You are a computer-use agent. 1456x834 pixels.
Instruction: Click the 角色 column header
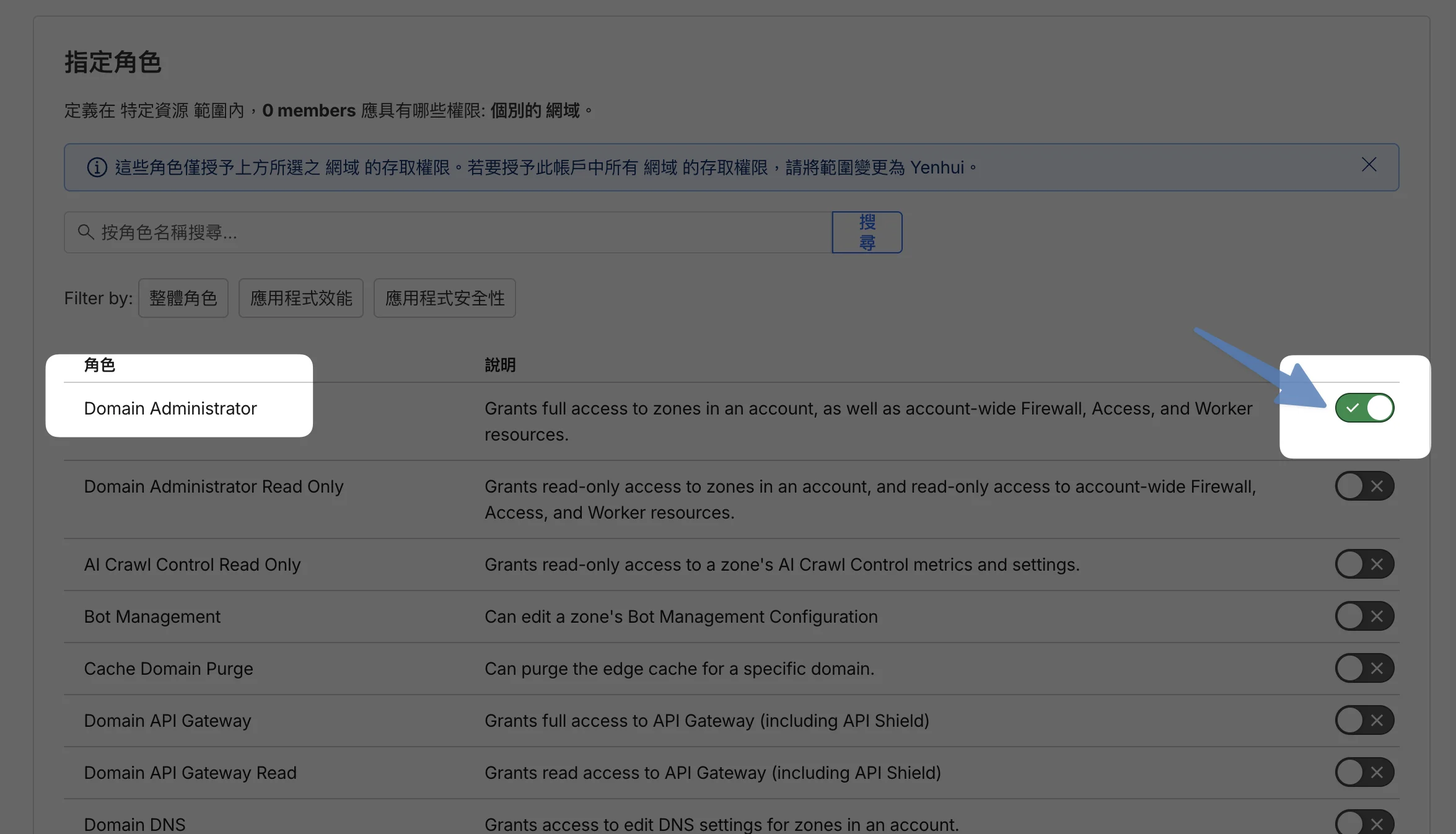click(99, 365)
